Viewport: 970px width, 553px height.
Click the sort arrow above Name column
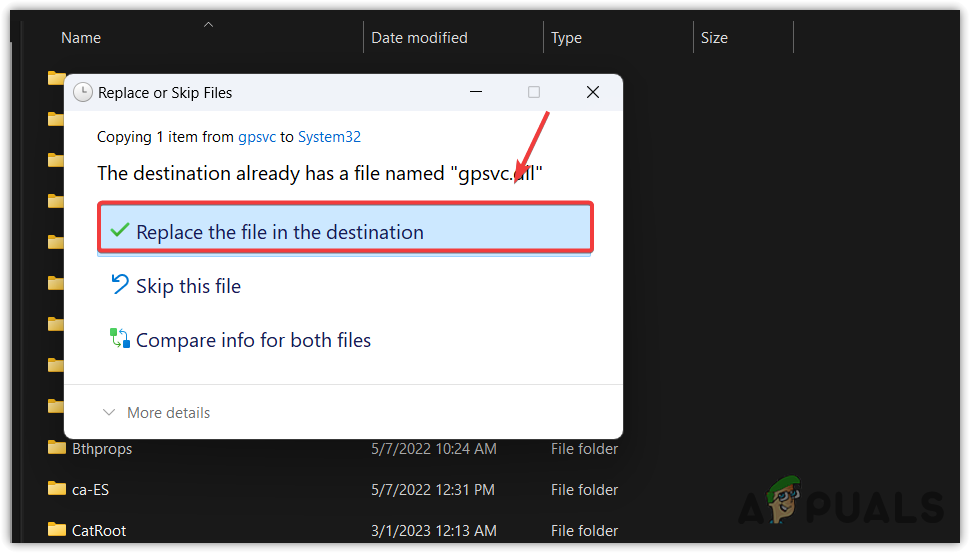[208, 25]
